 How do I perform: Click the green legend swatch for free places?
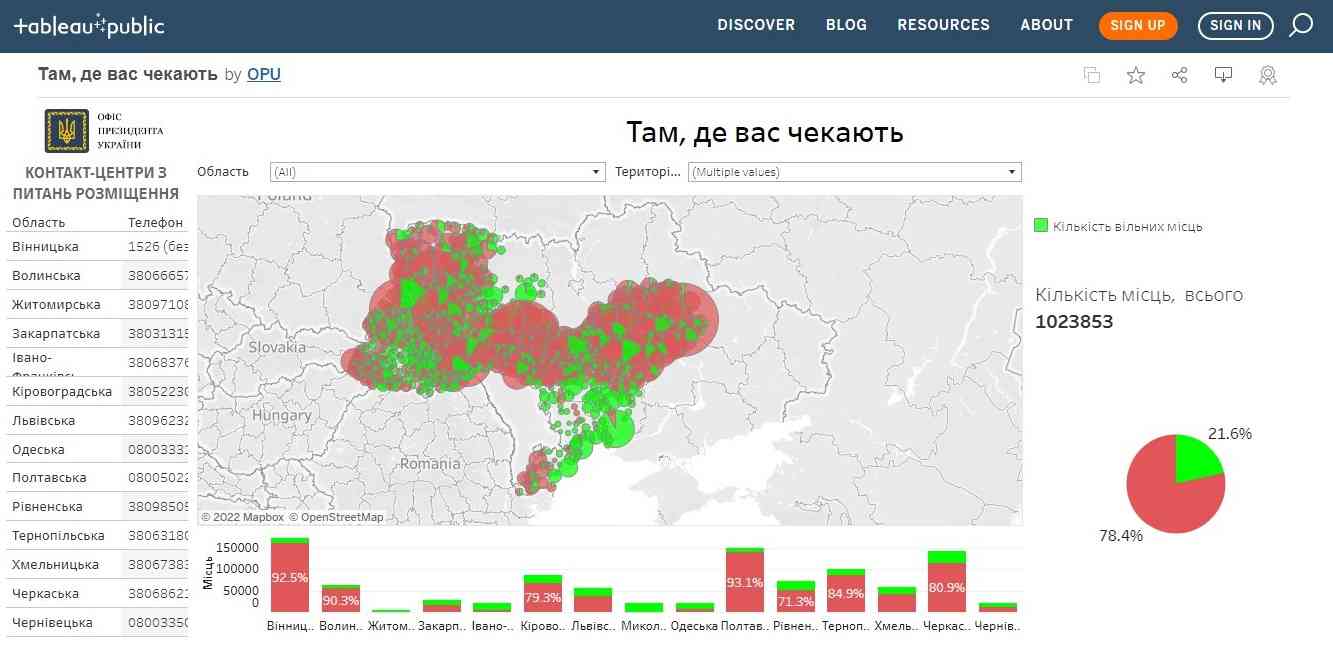[x=1041, y=226]
